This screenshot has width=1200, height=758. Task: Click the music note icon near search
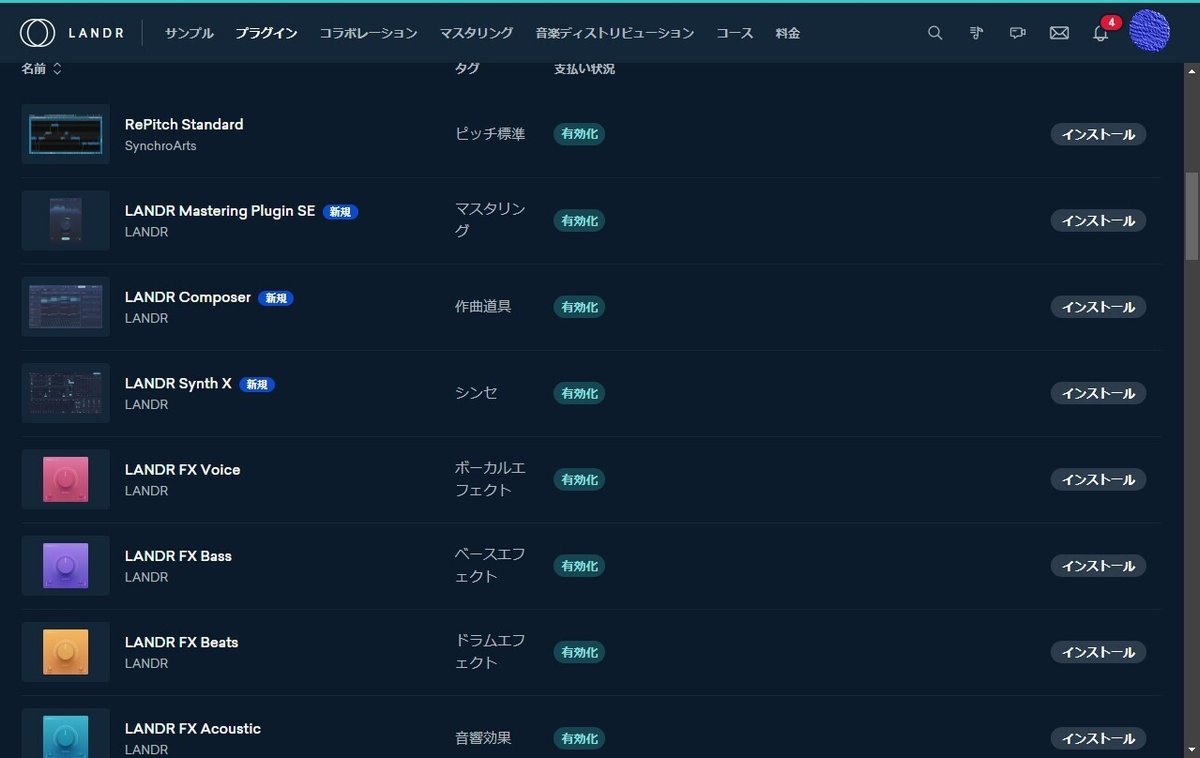(x=976, y=33)
